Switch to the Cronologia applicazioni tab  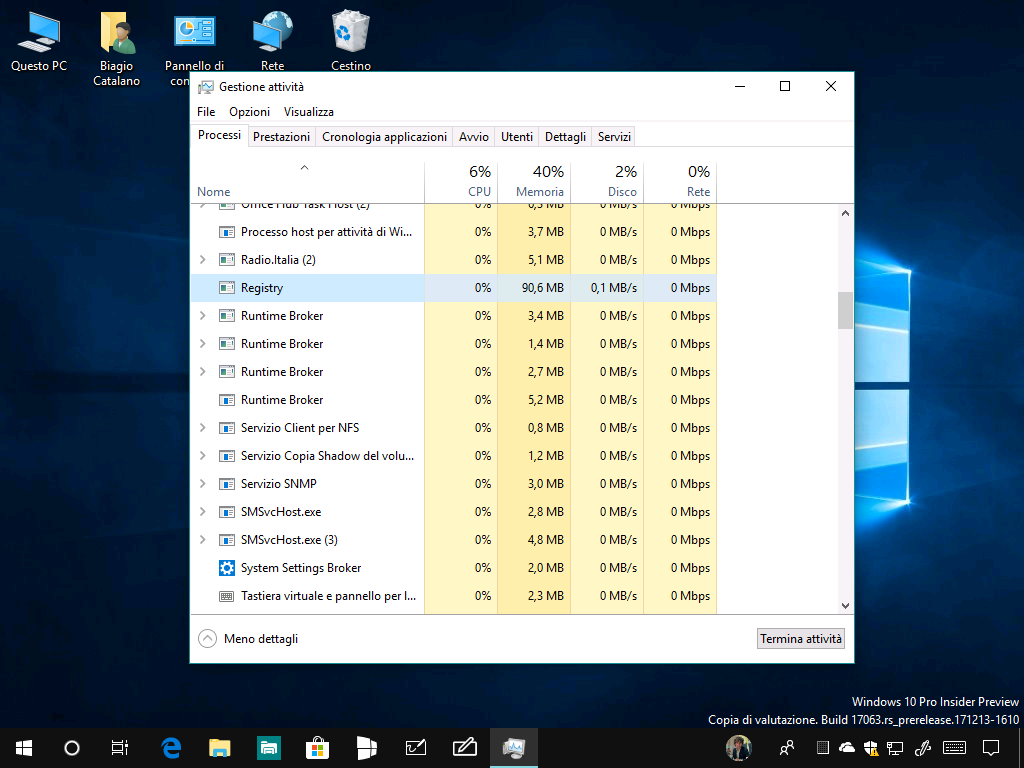coord(385,137)
